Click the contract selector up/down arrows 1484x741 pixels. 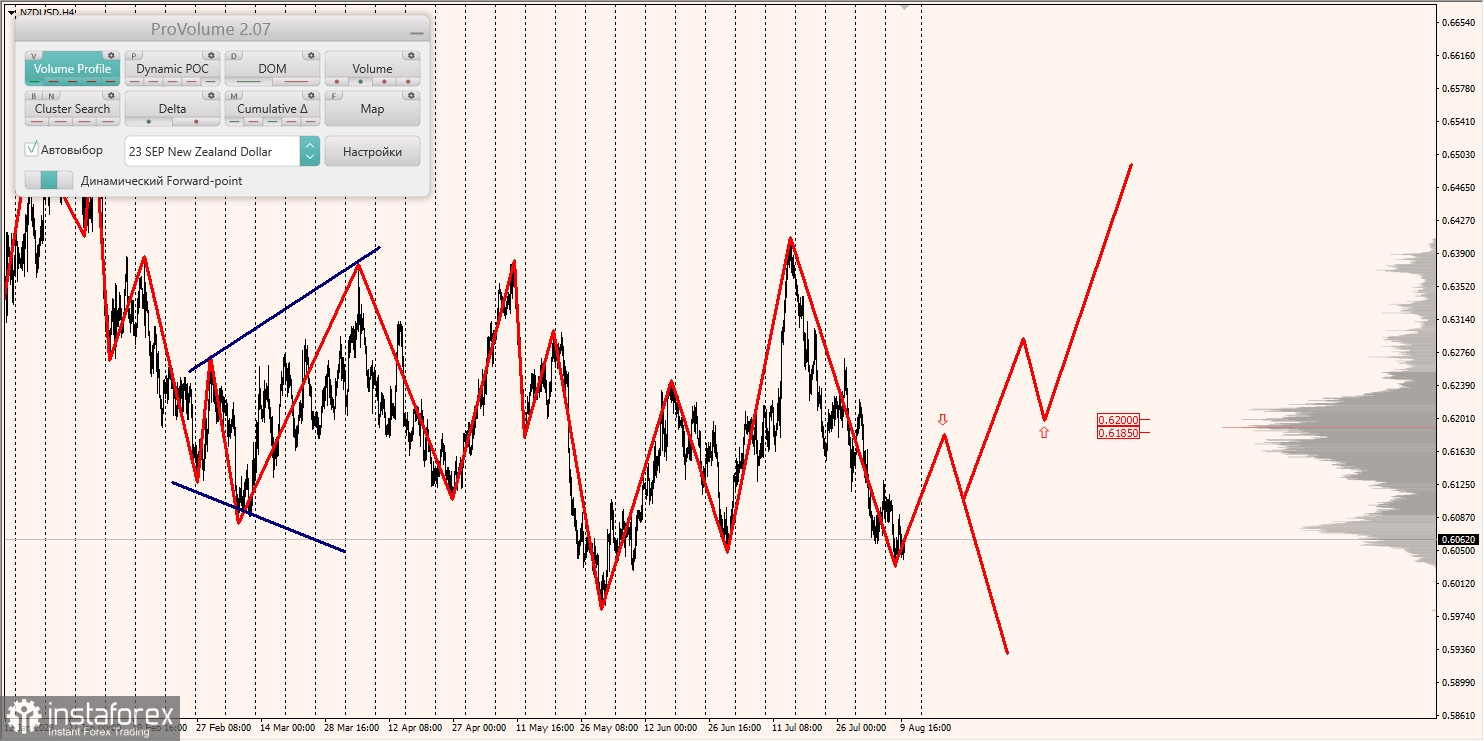pos(310,151)
